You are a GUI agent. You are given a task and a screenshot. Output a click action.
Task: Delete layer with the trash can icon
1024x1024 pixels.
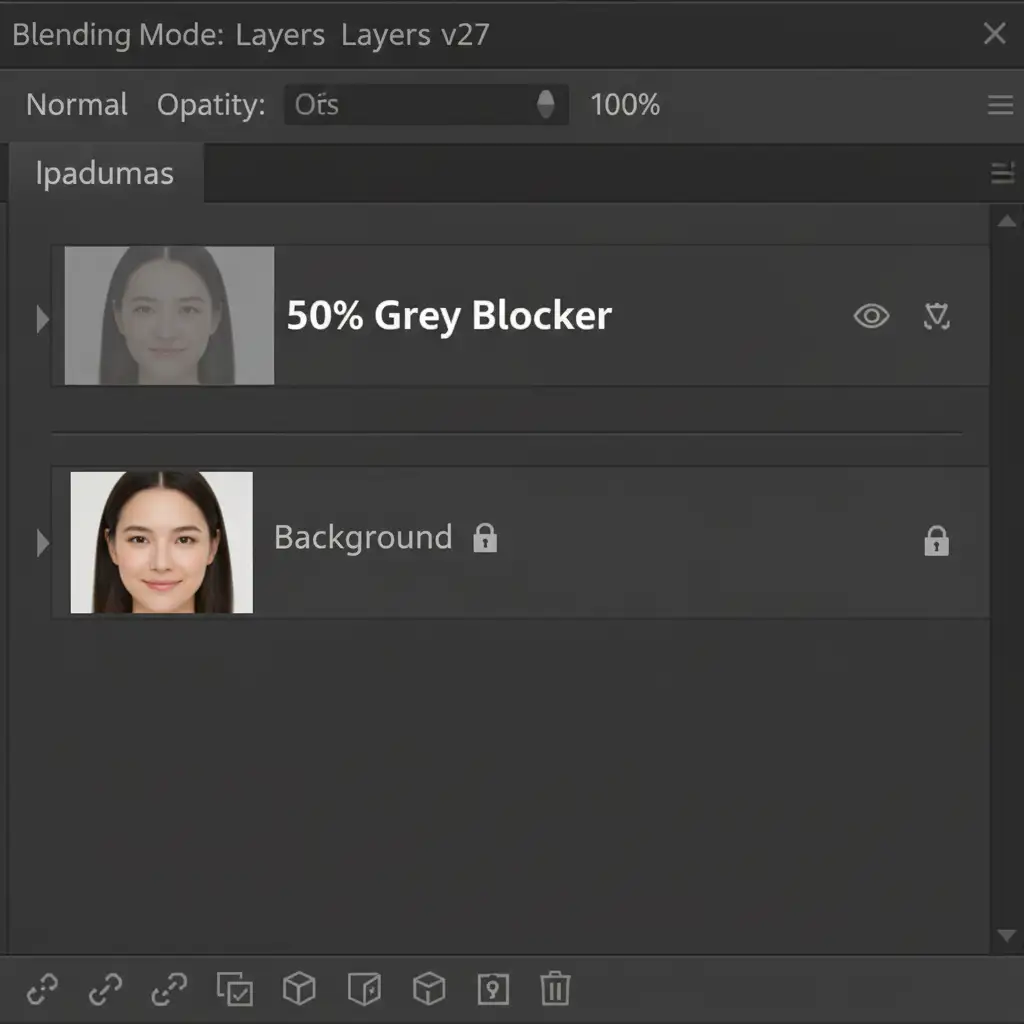[555, 989]
